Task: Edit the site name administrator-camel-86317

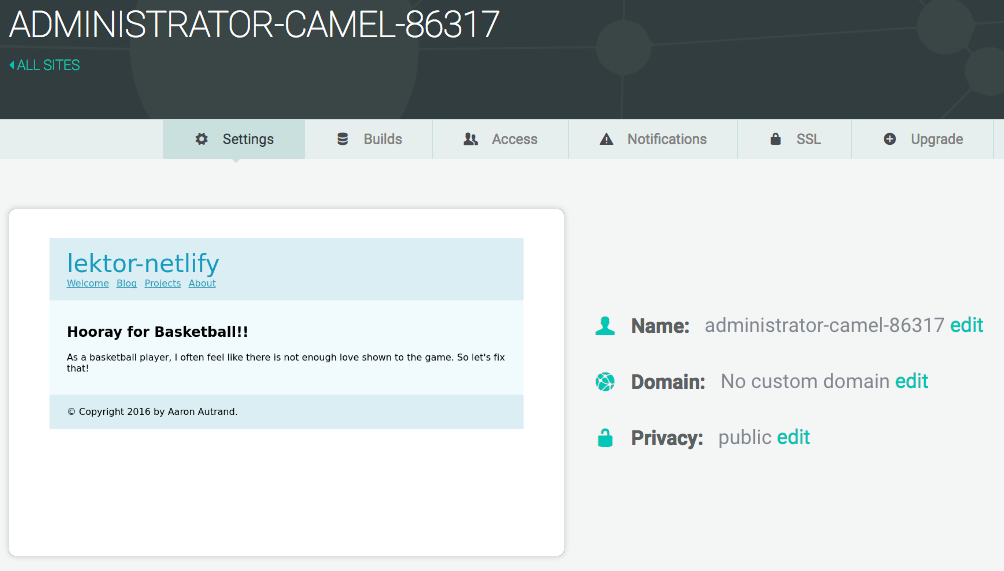Action: (x=966, y=325)
